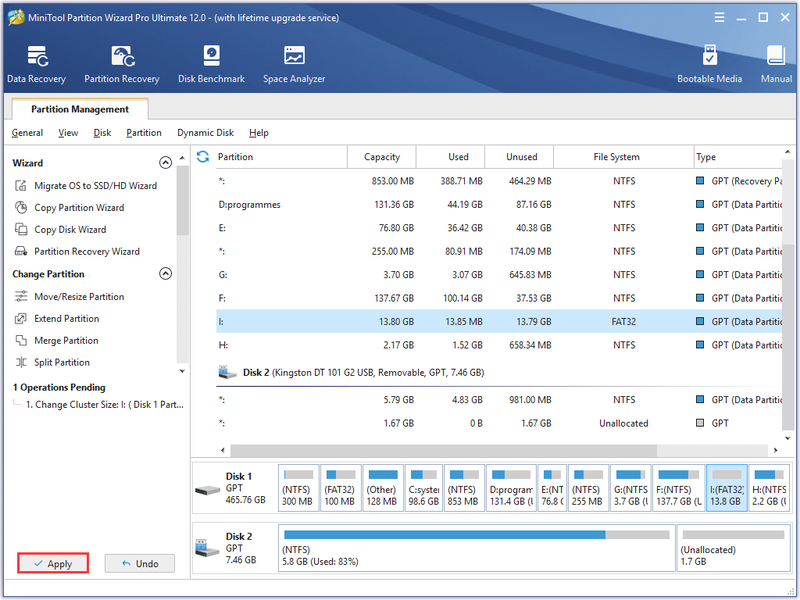Apply the pending operations

pos(53,563)
